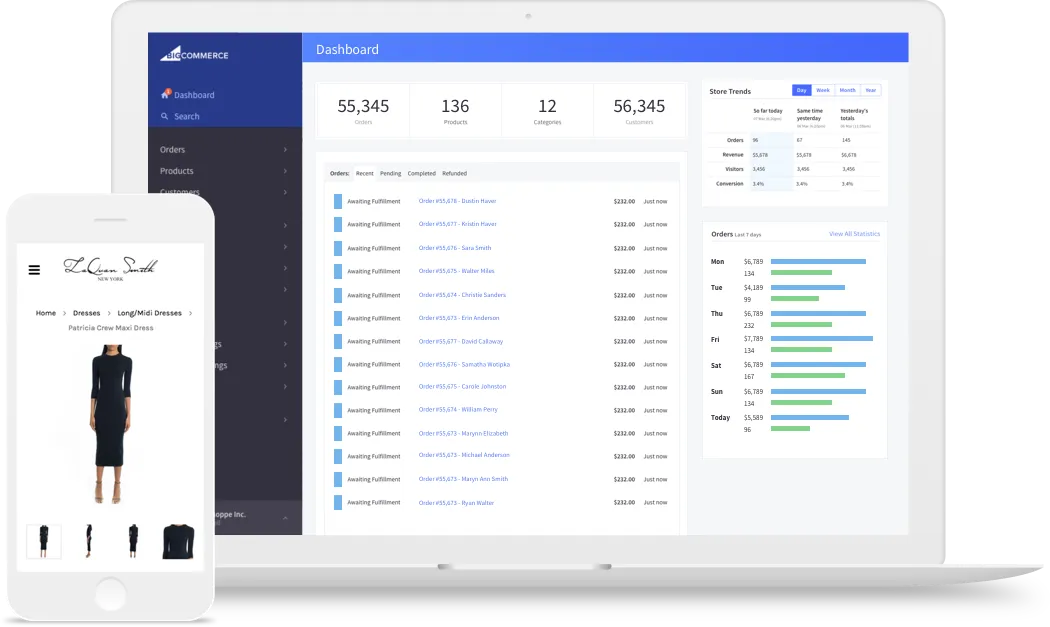Expand the Products sidebar menu chevron
1050x627 pixels.
coord(285,171)
